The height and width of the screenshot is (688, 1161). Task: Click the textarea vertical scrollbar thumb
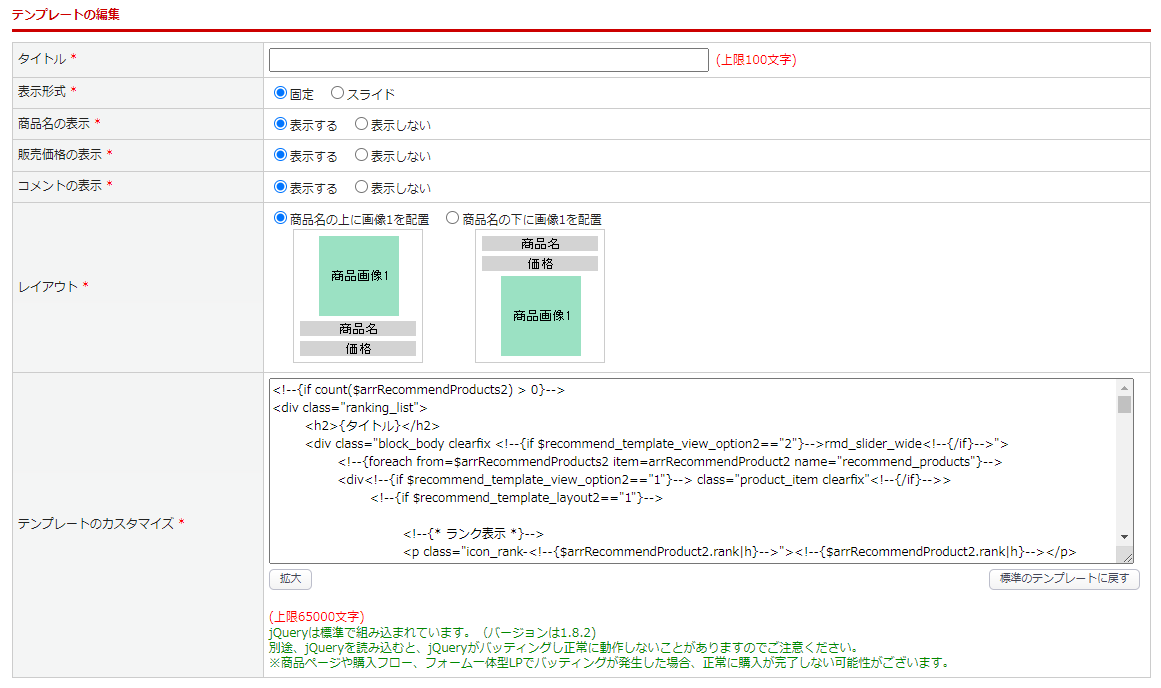tap(1125, 405)
